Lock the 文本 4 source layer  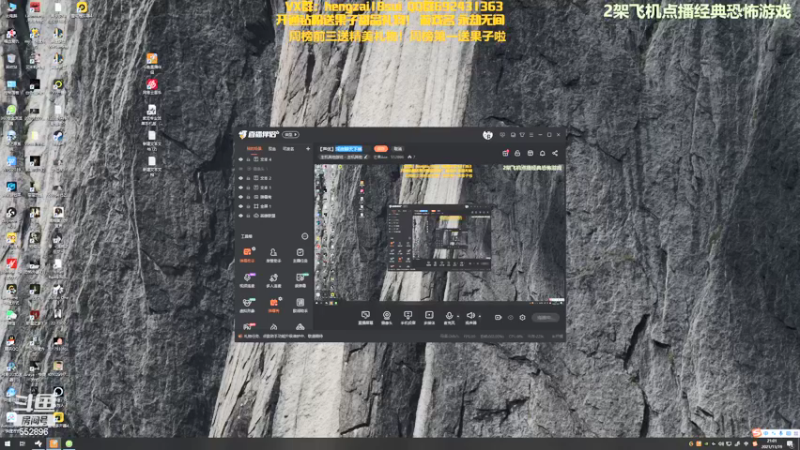[x=248, y=160]
